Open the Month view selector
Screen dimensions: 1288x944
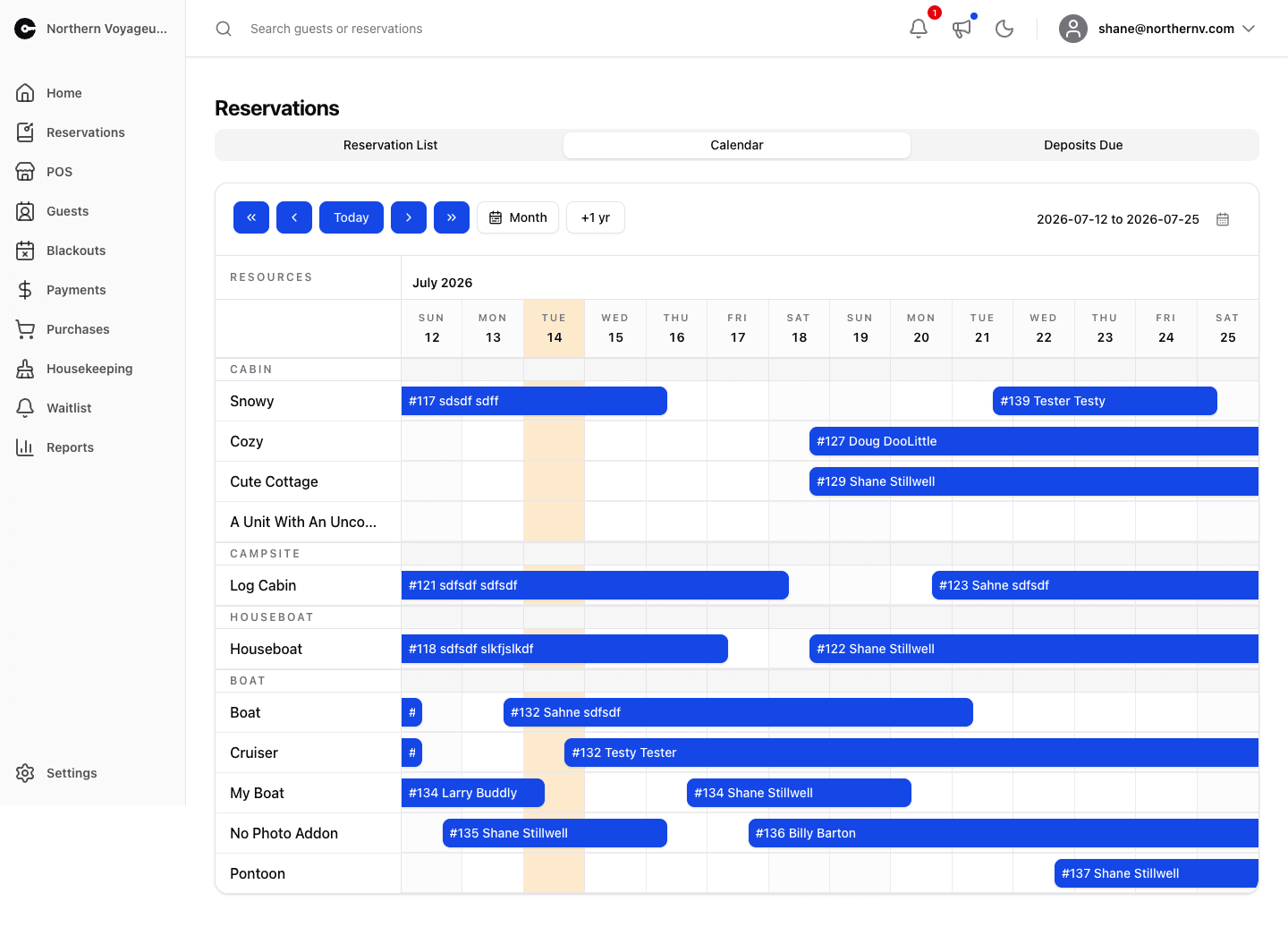[x=518, y=217]
